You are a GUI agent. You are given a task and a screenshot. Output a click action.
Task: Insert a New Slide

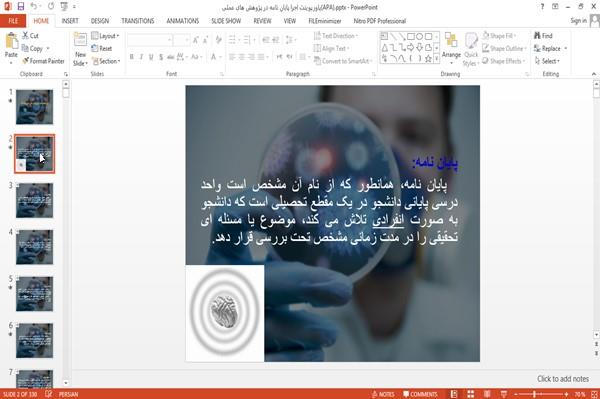[80, 49]
